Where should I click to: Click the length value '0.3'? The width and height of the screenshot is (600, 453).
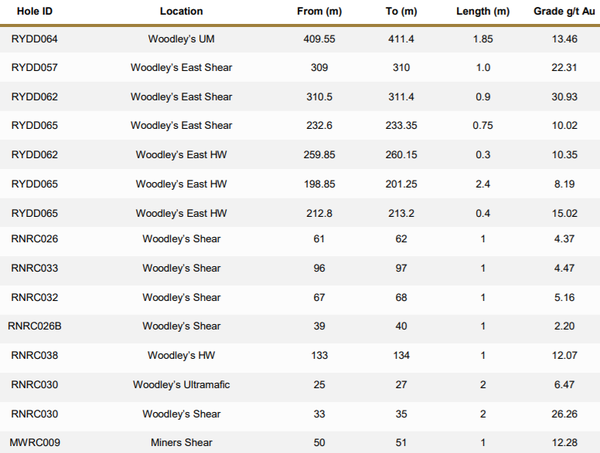click(x=483, y=155)
